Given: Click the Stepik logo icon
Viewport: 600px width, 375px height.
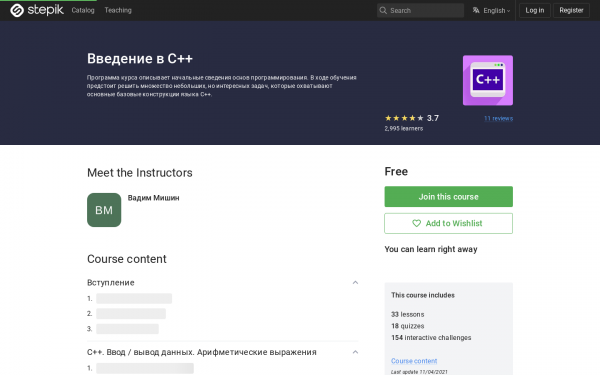Looking at the screenshot, I should coord(17,10).
